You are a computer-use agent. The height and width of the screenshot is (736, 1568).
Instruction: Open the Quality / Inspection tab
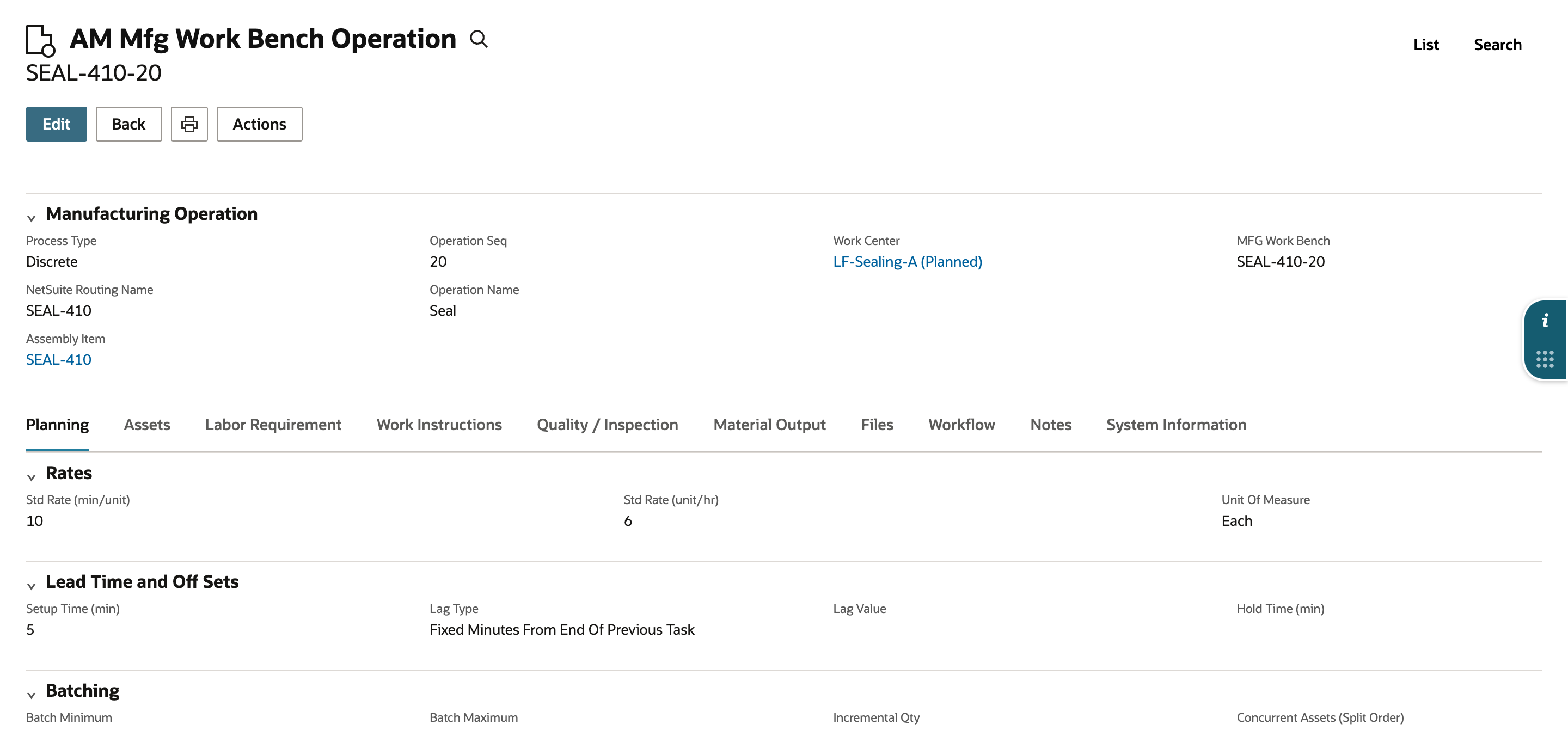(x=608, y=425)
